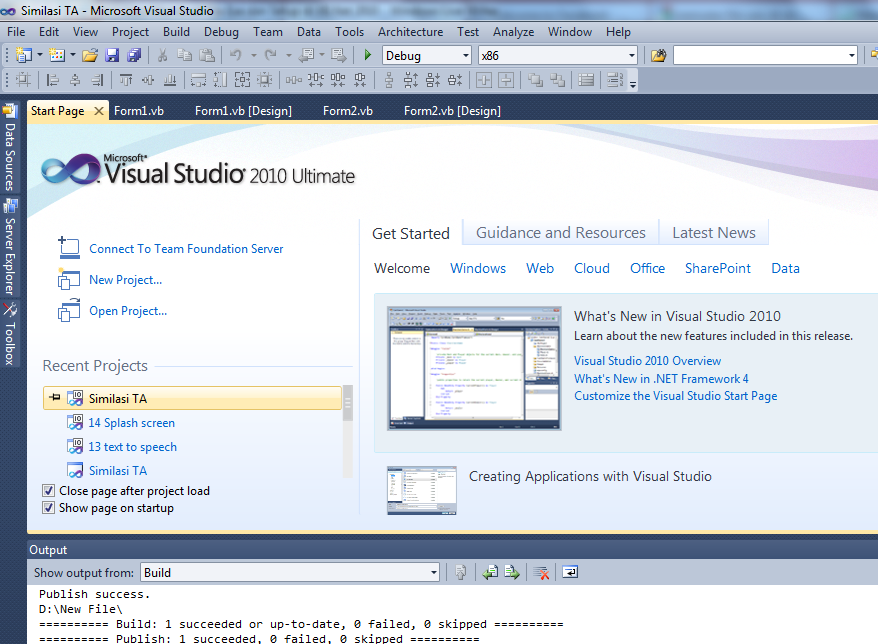Expand the New Project button dropdown arrow
The width and height of the screenshot is (878, 644).
40,55
